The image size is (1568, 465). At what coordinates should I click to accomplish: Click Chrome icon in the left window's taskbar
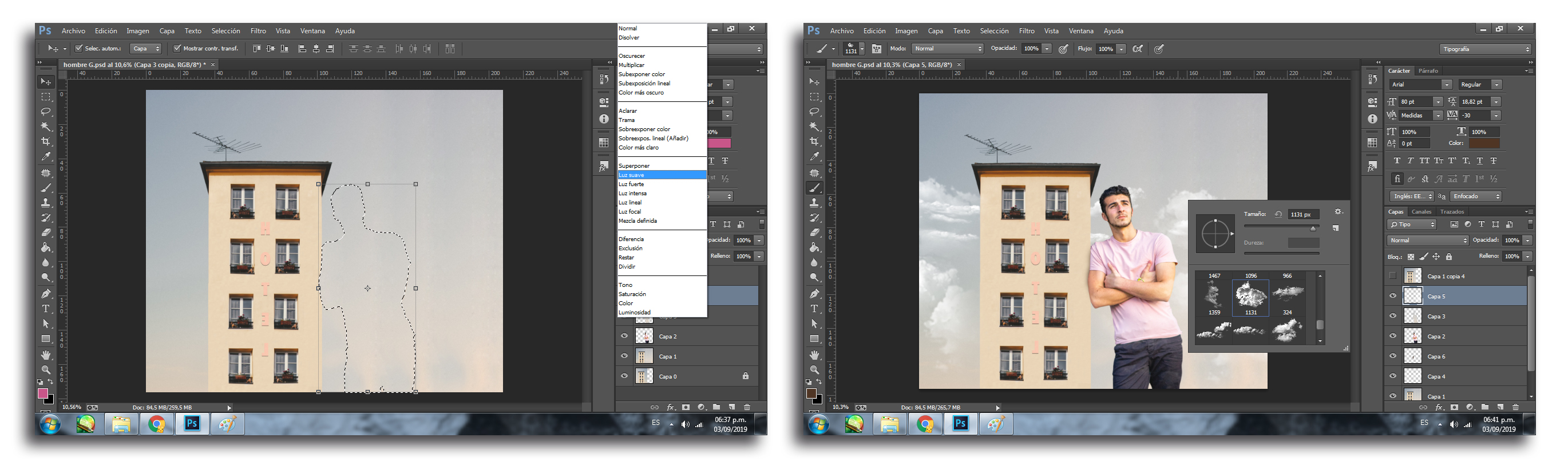[157, 424]
